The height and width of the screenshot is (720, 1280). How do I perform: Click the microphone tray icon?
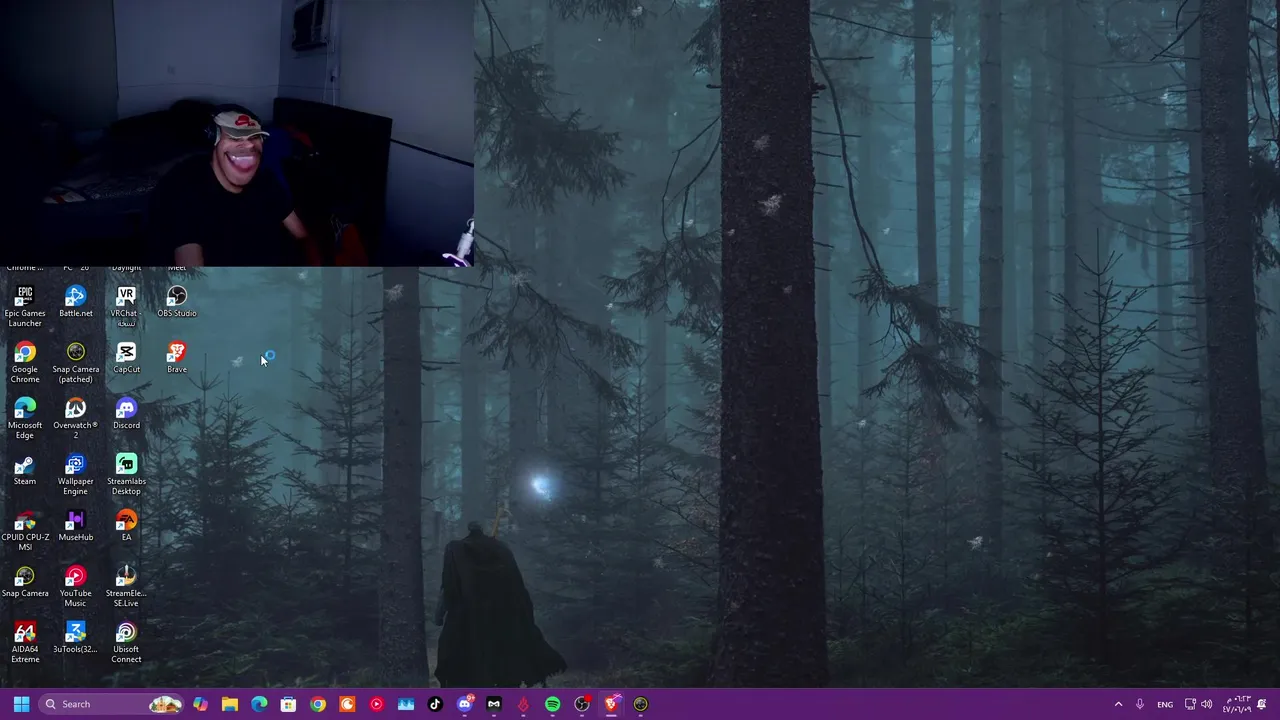click(x=1139, y=704)
